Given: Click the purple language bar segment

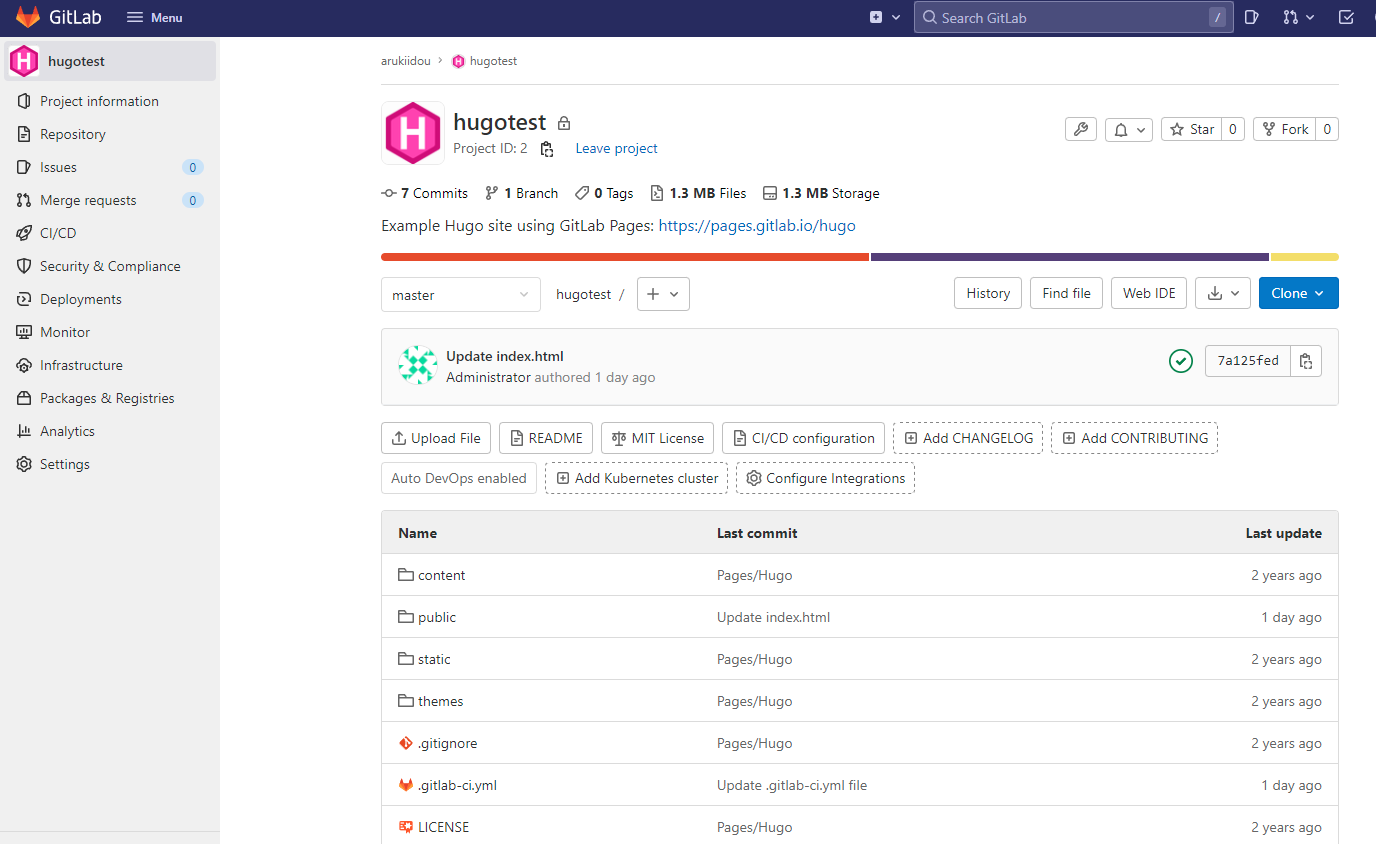Looking at the screenshot, I should 1070,257.
